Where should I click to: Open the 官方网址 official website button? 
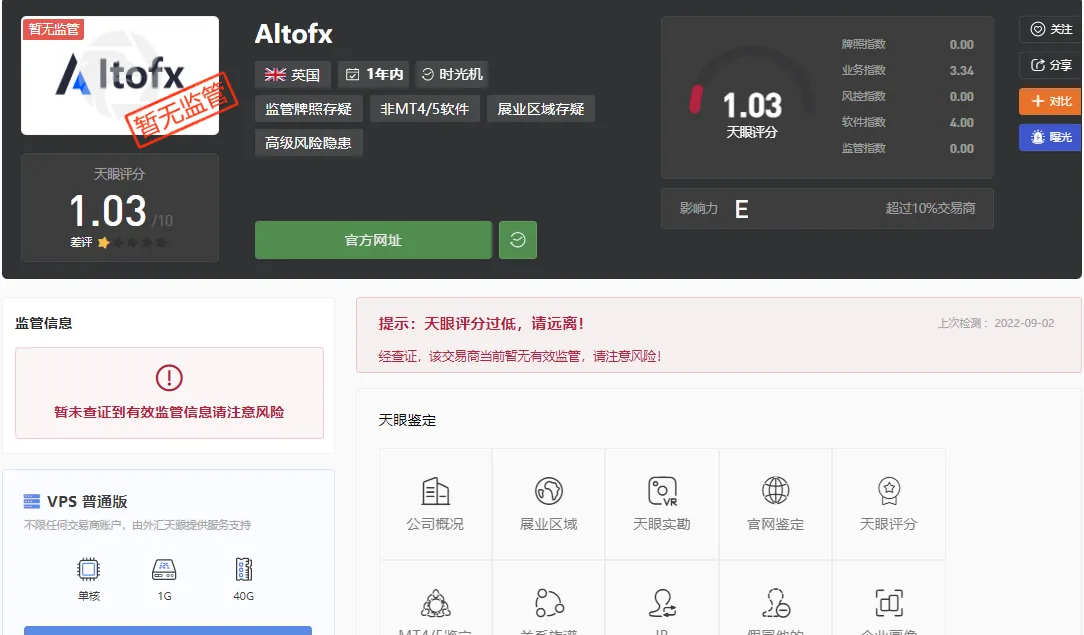tap(373, 240)
